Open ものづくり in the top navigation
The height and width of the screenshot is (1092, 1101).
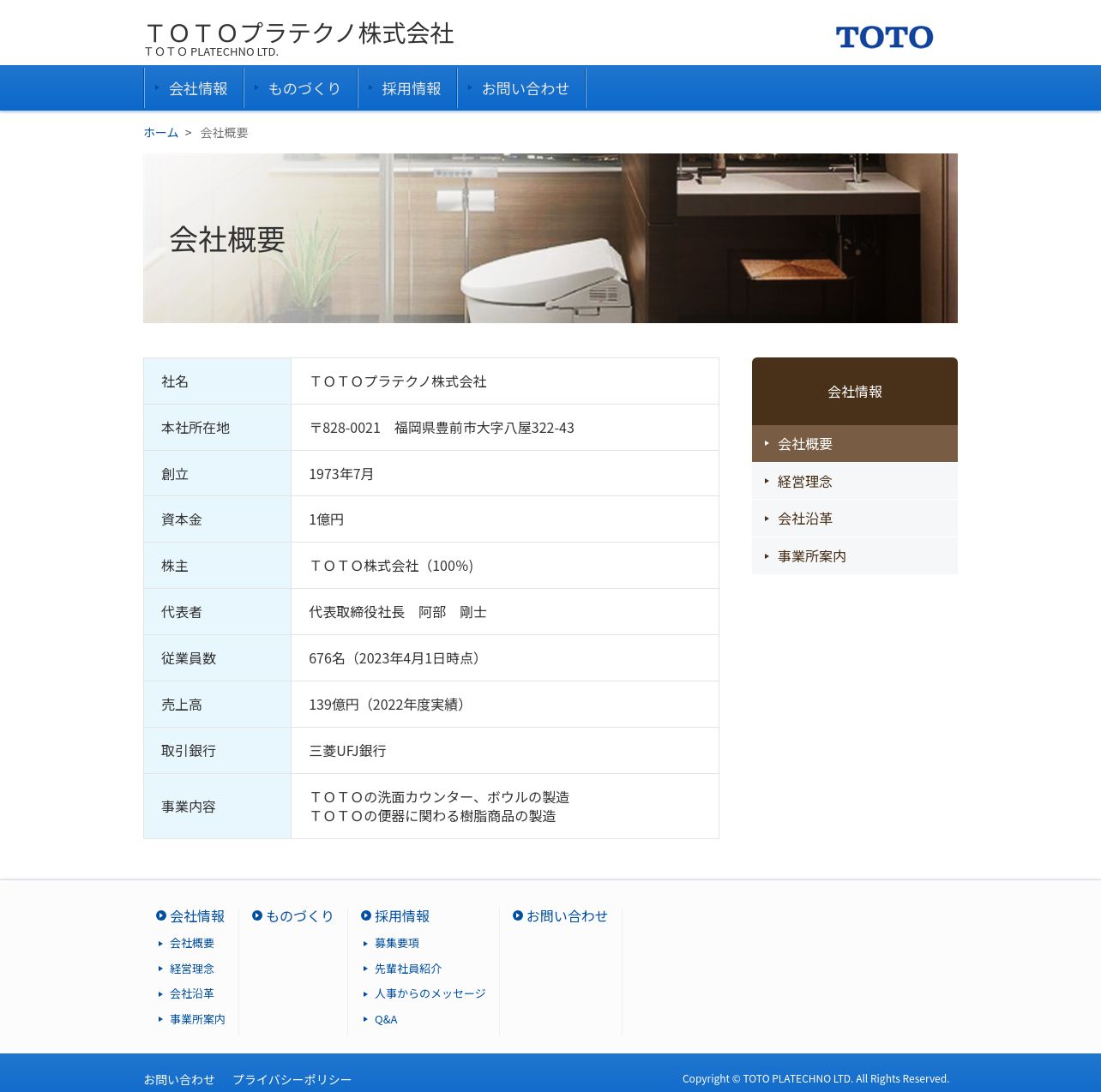(301, 88)
